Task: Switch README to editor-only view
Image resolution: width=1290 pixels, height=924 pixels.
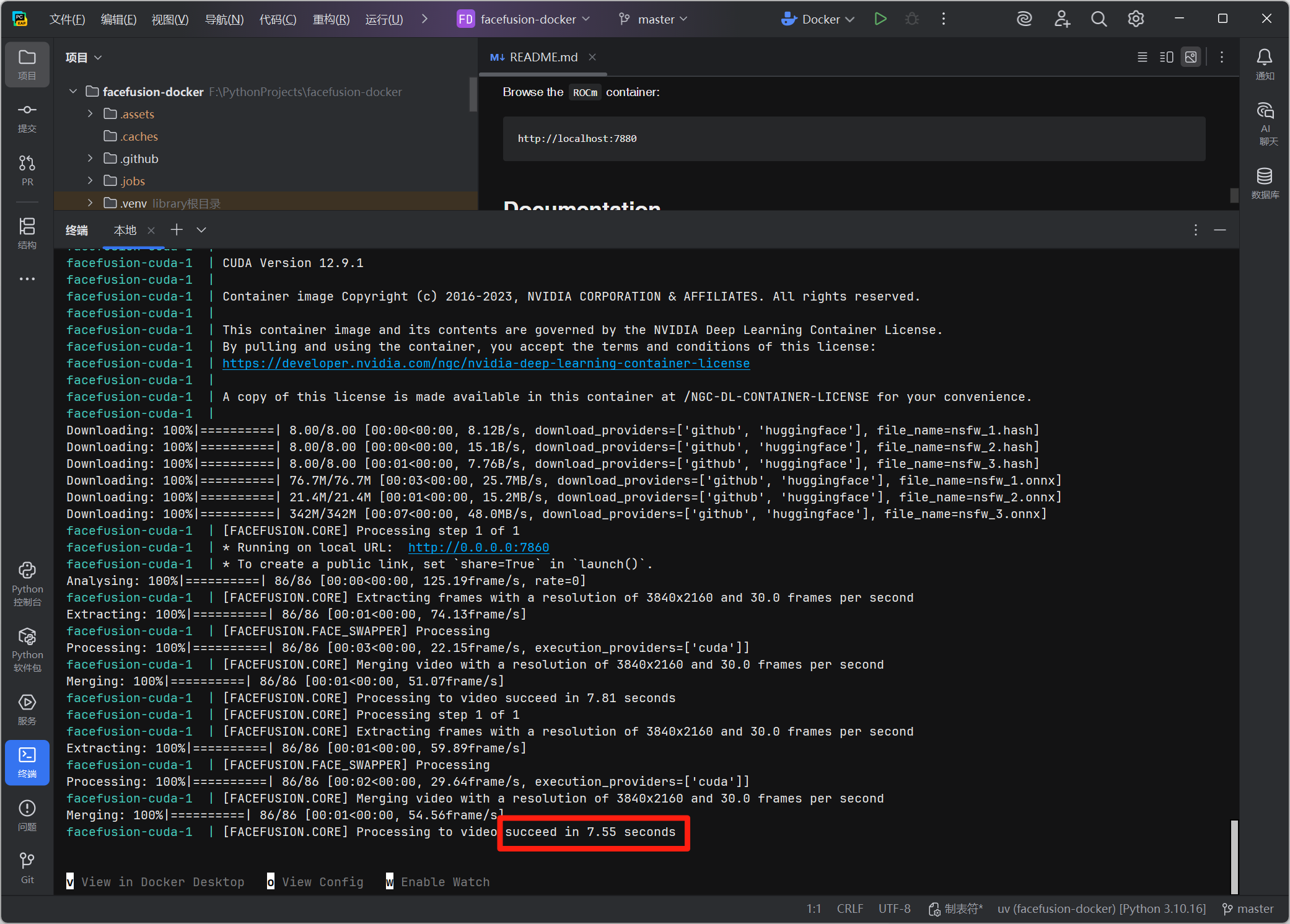Action: [1143, 57]
